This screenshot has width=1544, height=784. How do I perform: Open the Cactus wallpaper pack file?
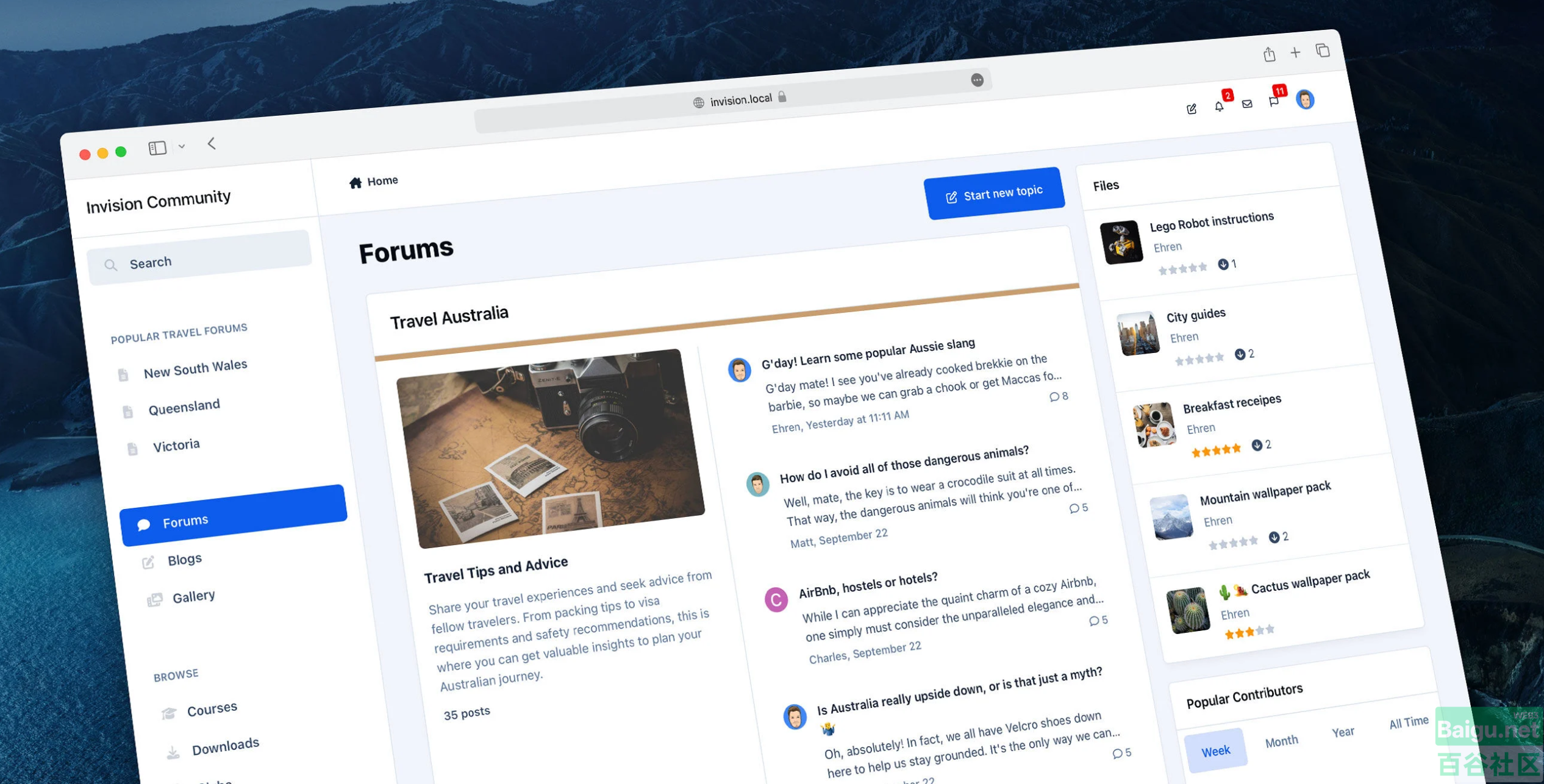(x=1310, y=582)
